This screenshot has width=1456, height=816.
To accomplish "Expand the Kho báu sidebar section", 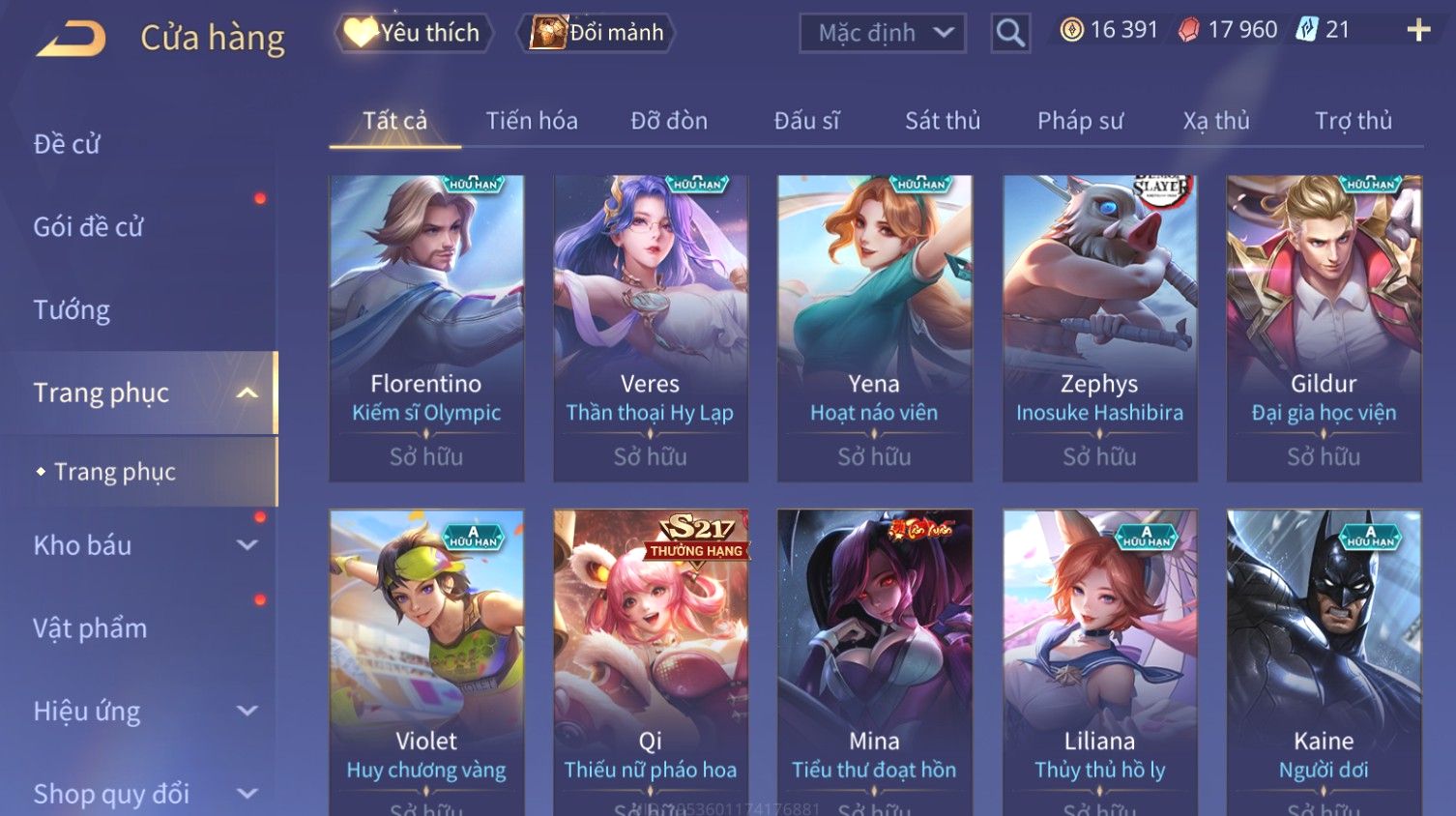I will pos(248,545).
